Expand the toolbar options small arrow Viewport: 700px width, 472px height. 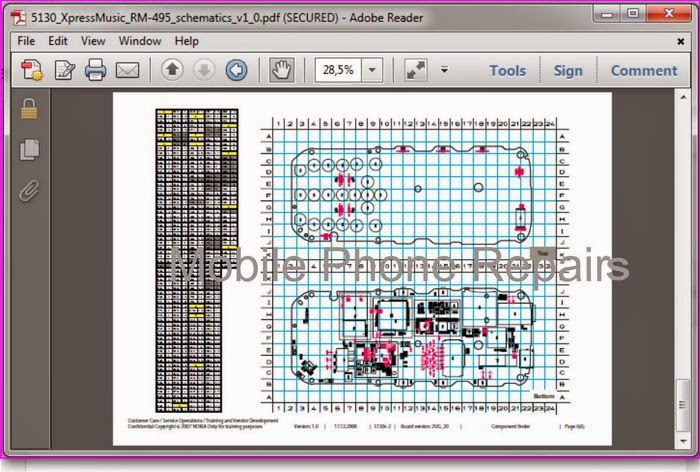click(444, 70)
